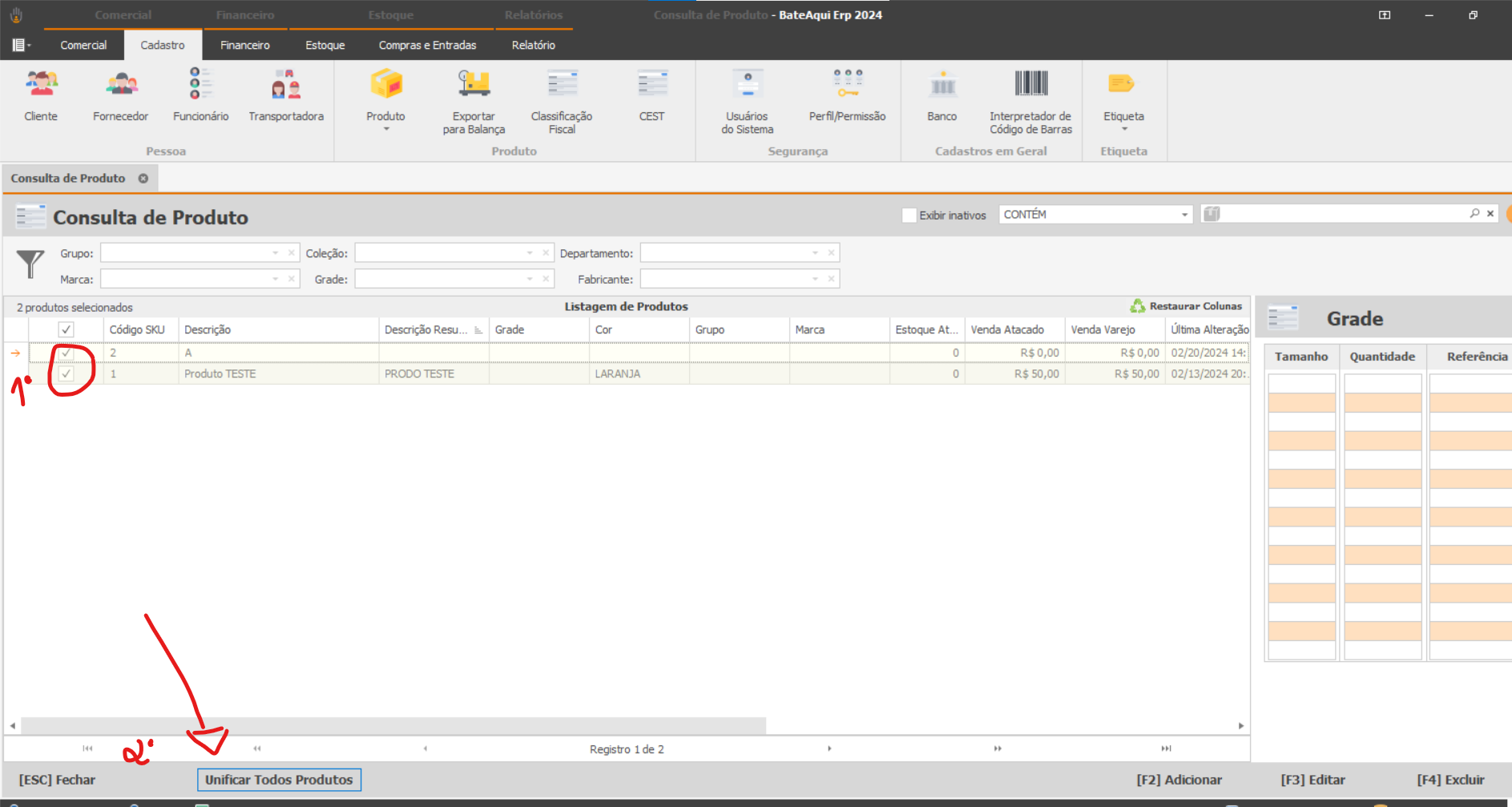Screen dimensions: 1512x807
Task: Open the Grade filter dropdown
Action: coord(530,279)
